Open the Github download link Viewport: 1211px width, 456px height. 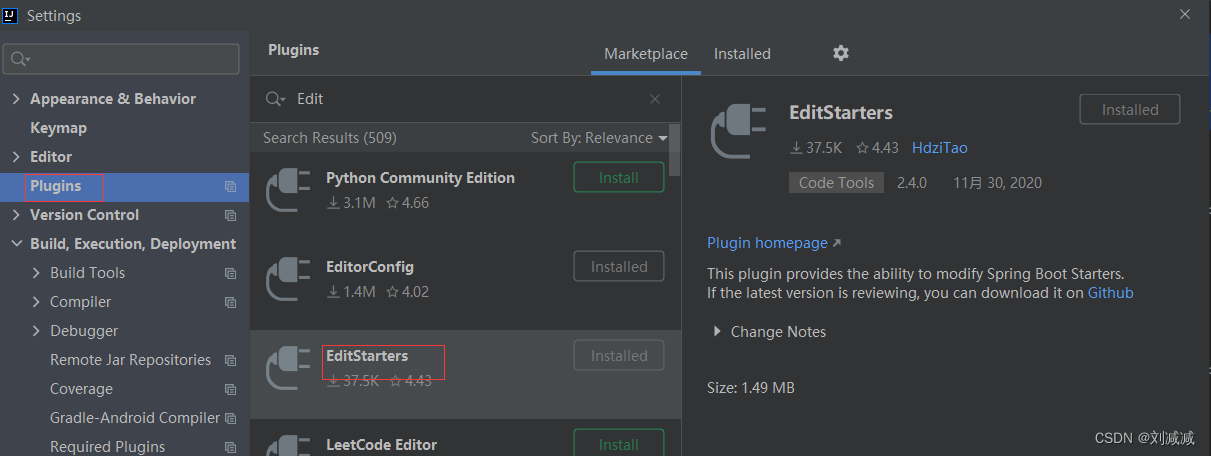click(x=1111, y=293)
